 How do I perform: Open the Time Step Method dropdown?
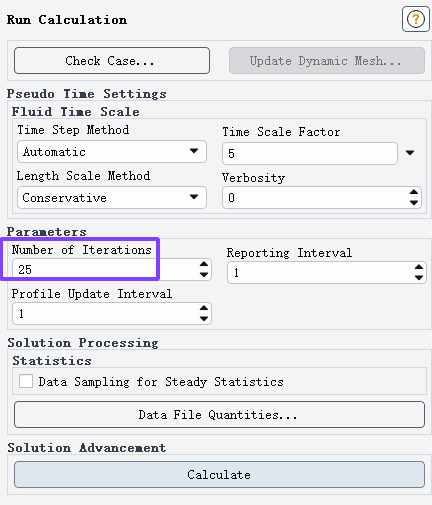(112, 152)
